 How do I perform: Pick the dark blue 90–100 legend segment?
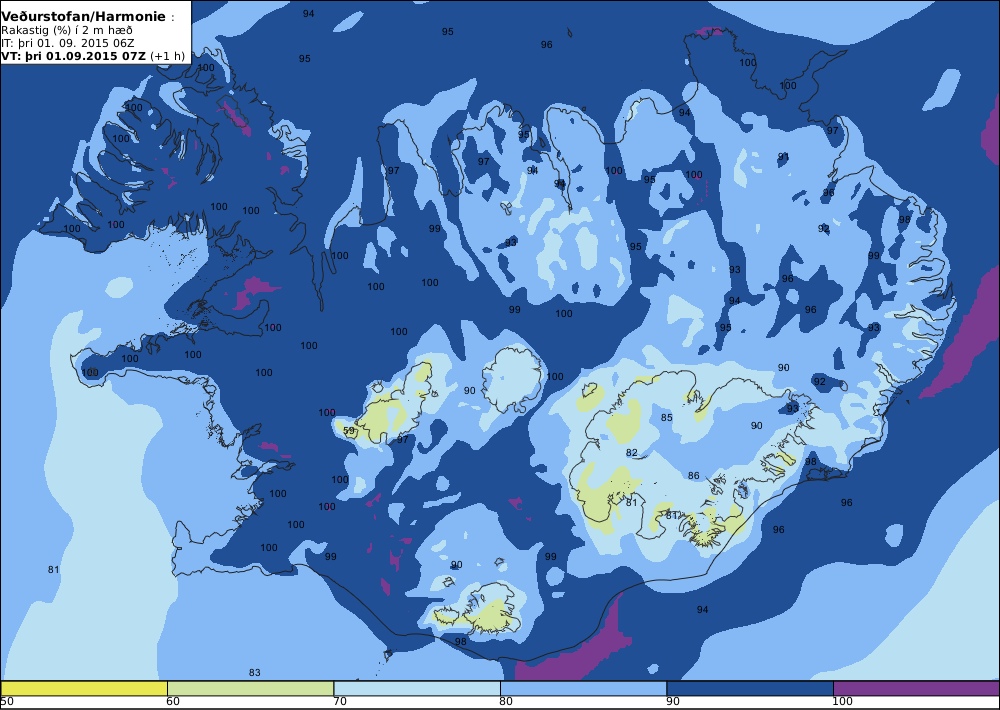click(x=750, y=688)
